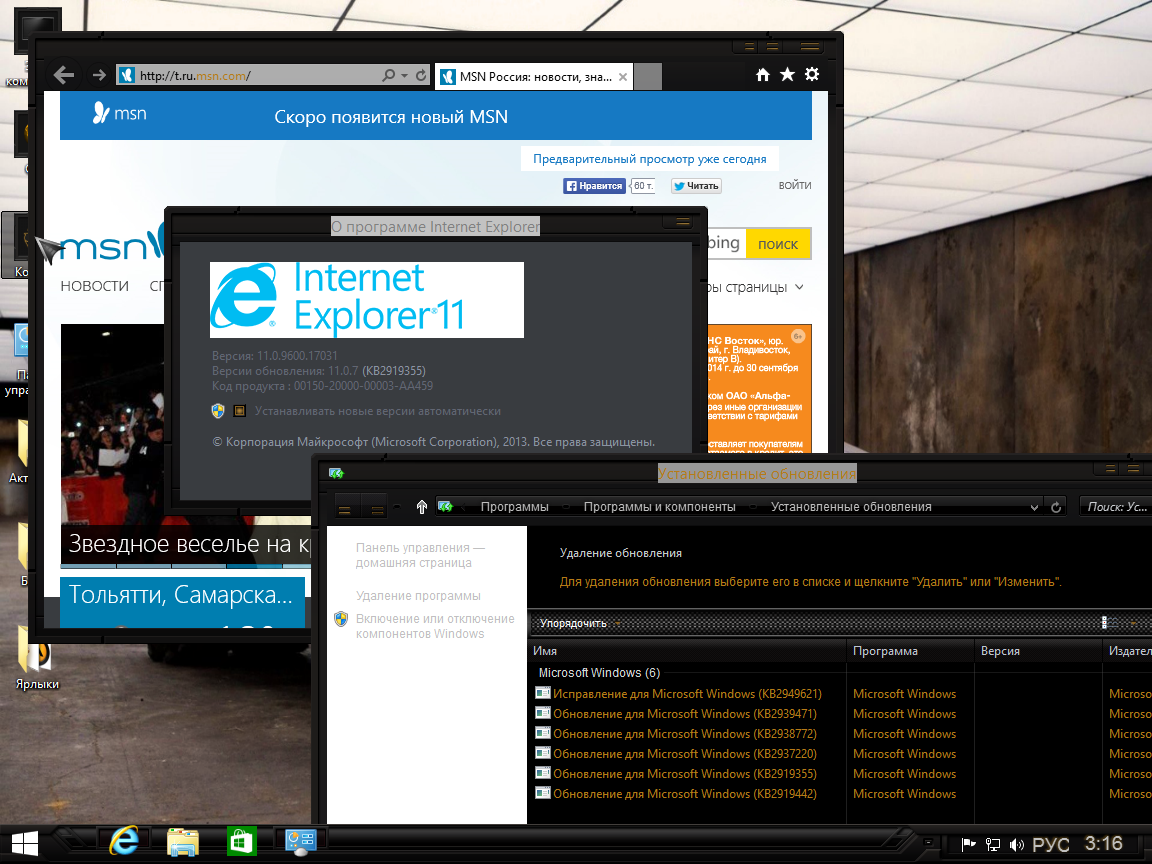The image size is (1152, 864).
Task: Click the Internet Explorer 11 logo
Action: [x=367, y=300]
